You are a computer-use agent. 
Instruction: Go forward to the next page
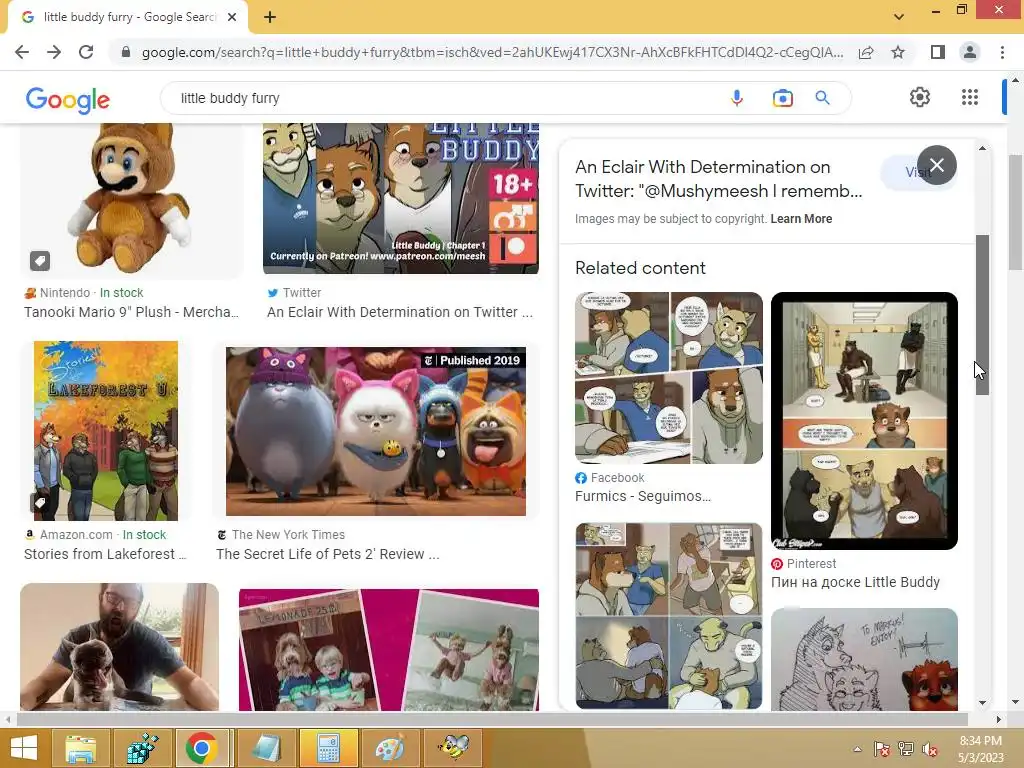(x=54, y=52)
